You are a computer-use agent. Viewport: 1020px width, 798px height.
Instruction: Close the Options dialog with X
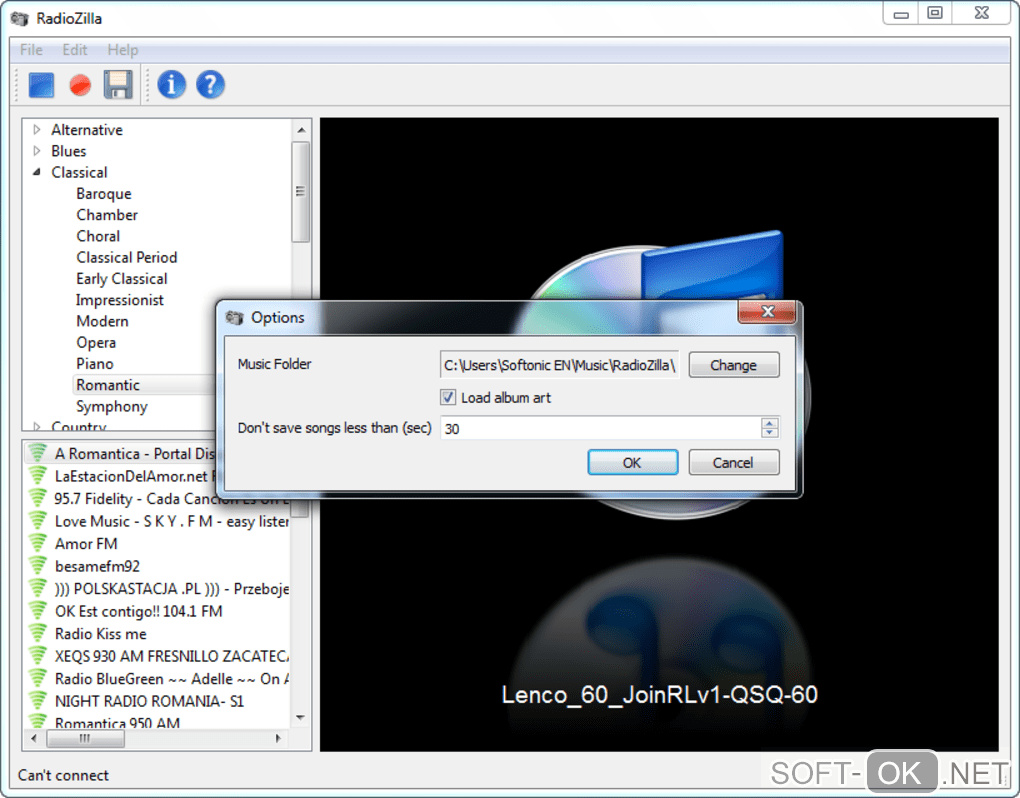[767, 312]
